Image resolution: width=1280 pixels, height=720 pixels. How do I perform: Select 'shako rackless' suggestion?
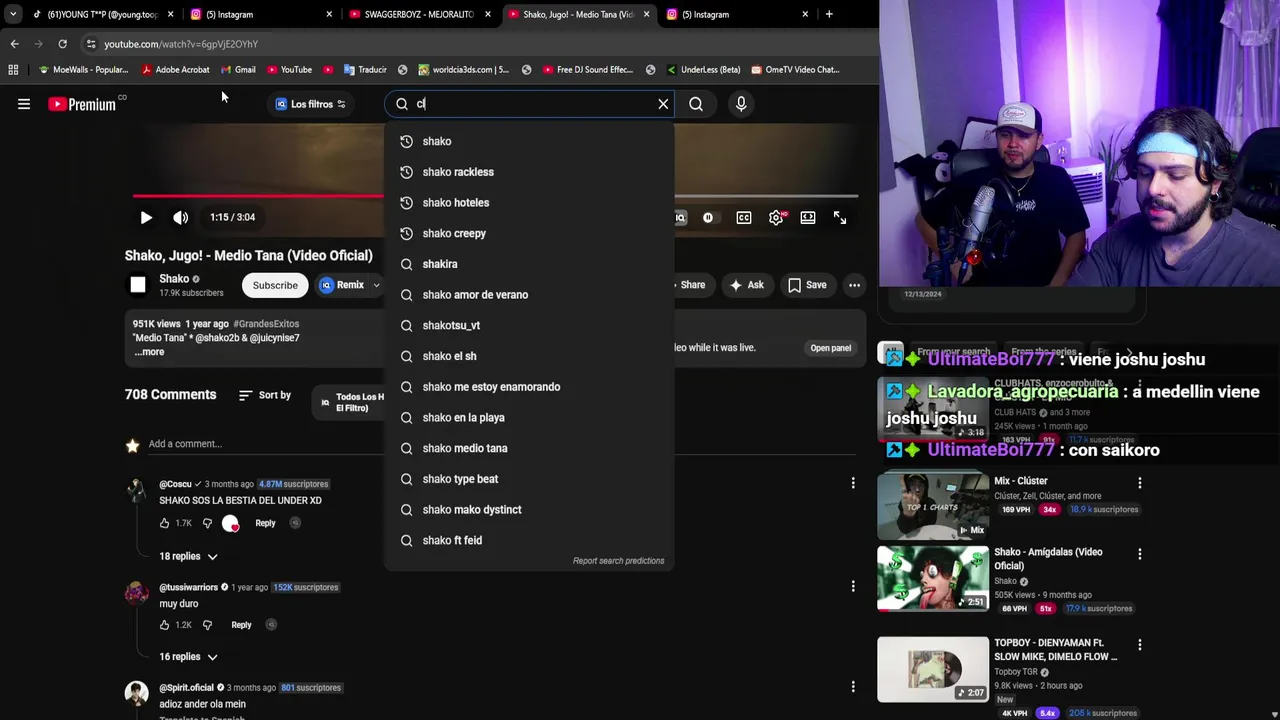(529, 172)
